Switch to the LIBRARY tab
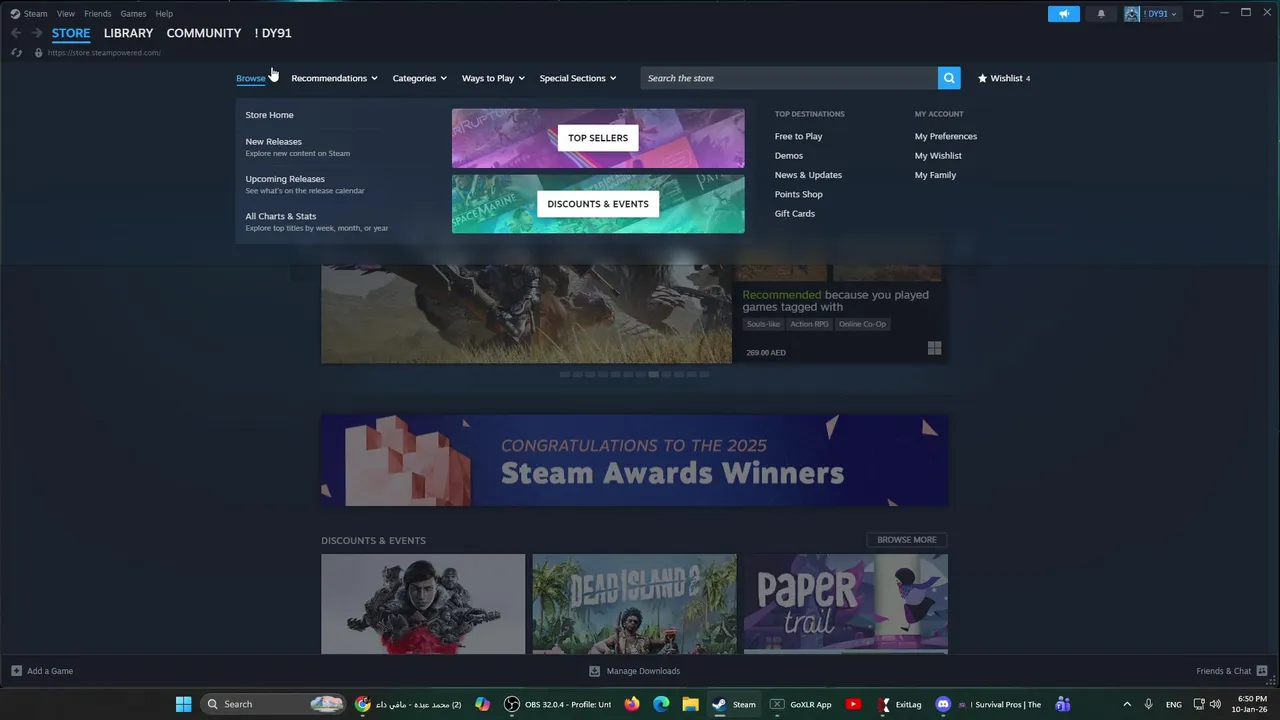 coord(128,33)
